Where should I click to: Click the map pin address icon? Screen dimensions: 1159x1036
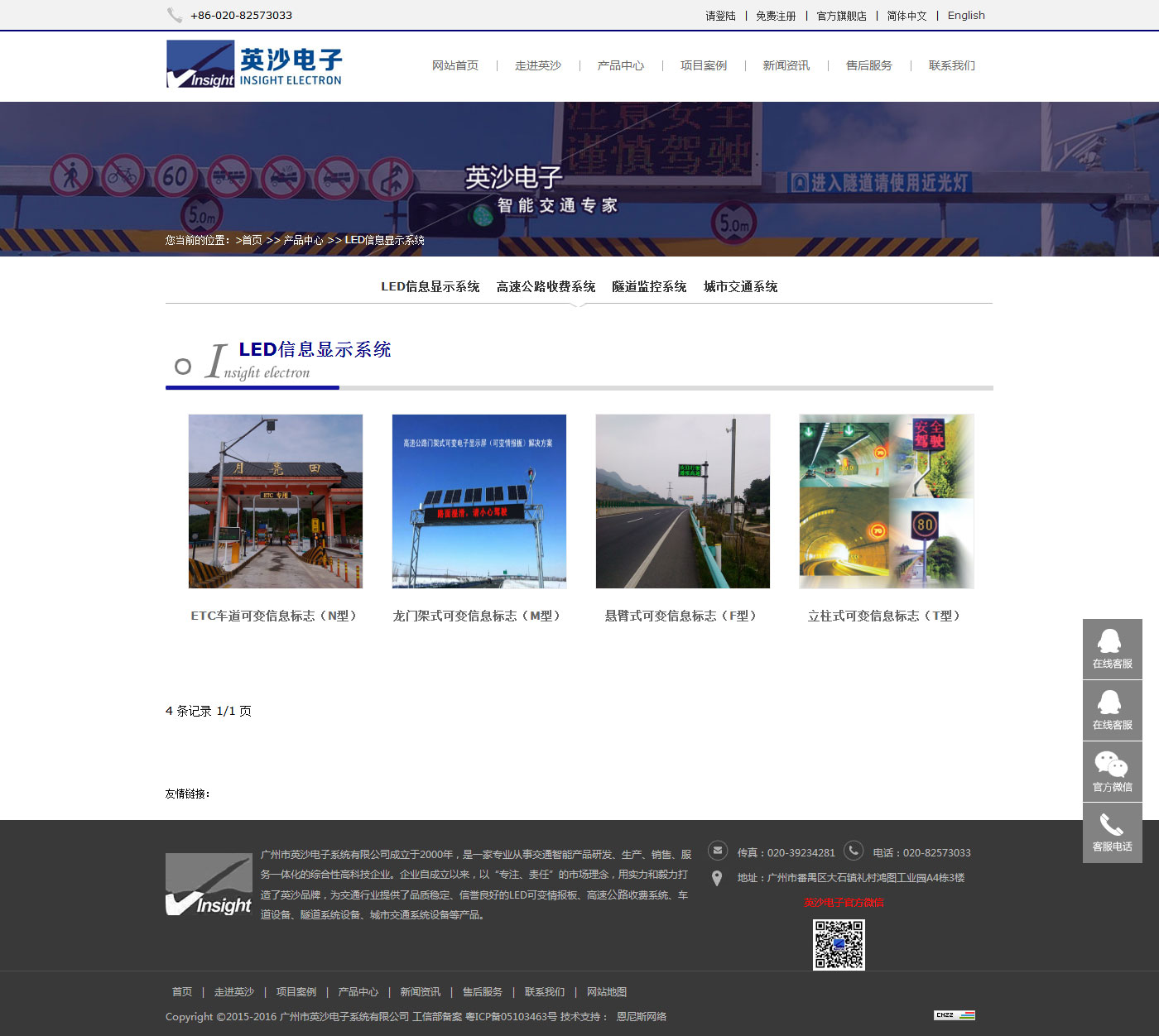[717, 878]
